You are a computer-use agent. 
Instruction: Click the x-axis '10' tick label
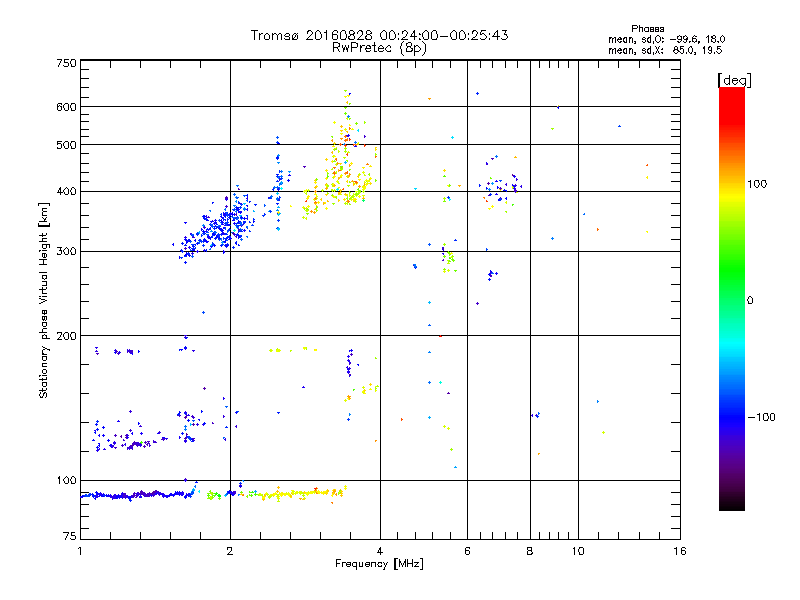(x=578, y=551)
